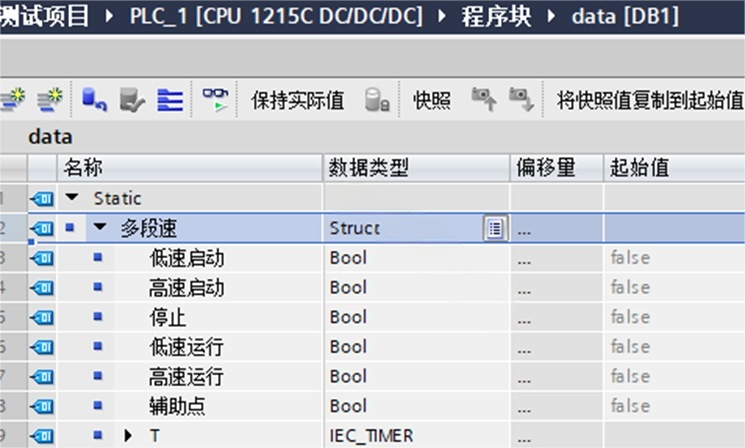Open dropdown arrow after 程序块 breadcrumb
Image resolution: width=745 pixels, height=448 pixels.
click(x=551, y=16)
